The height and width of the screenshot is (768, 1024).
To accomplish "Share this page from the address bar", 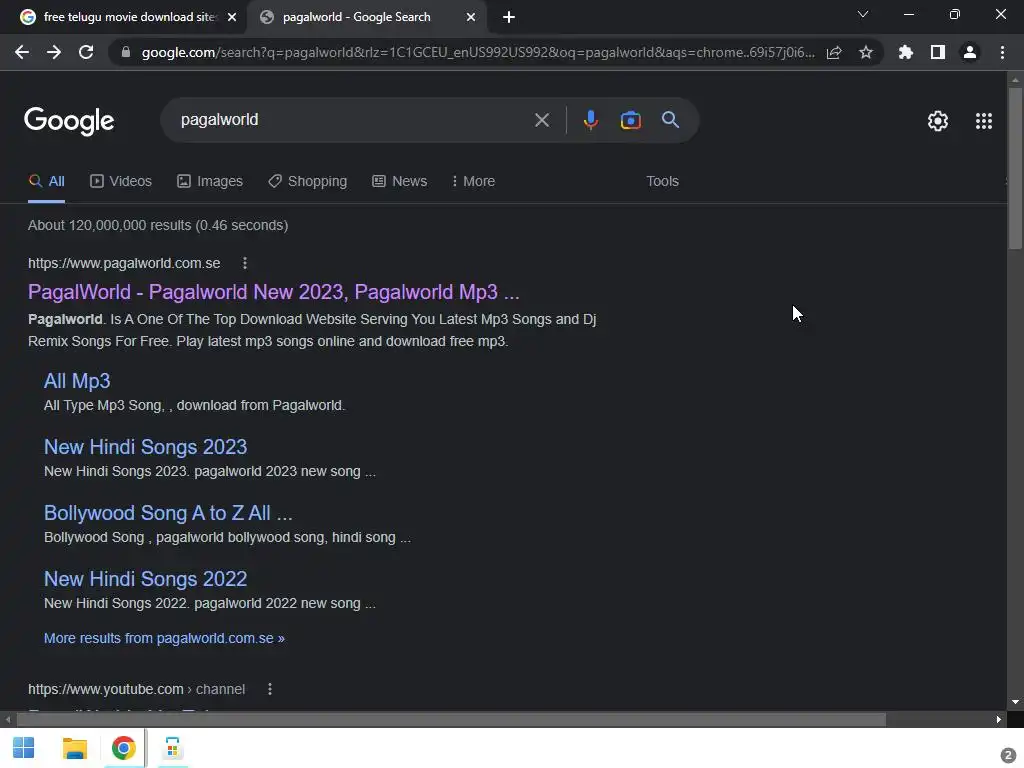I will [834, 52].
